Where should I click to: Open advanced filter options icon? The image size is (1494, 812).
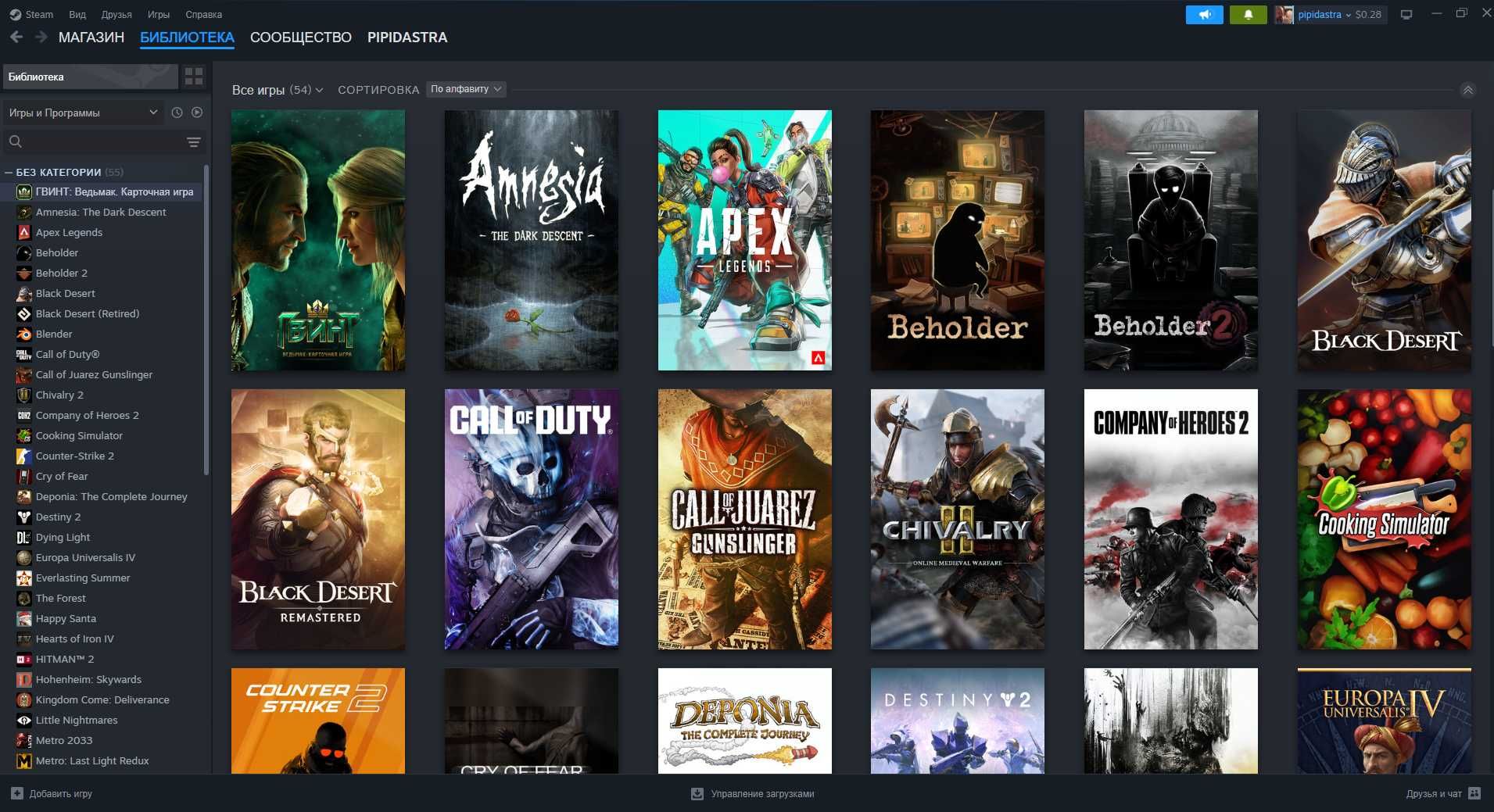194,141
